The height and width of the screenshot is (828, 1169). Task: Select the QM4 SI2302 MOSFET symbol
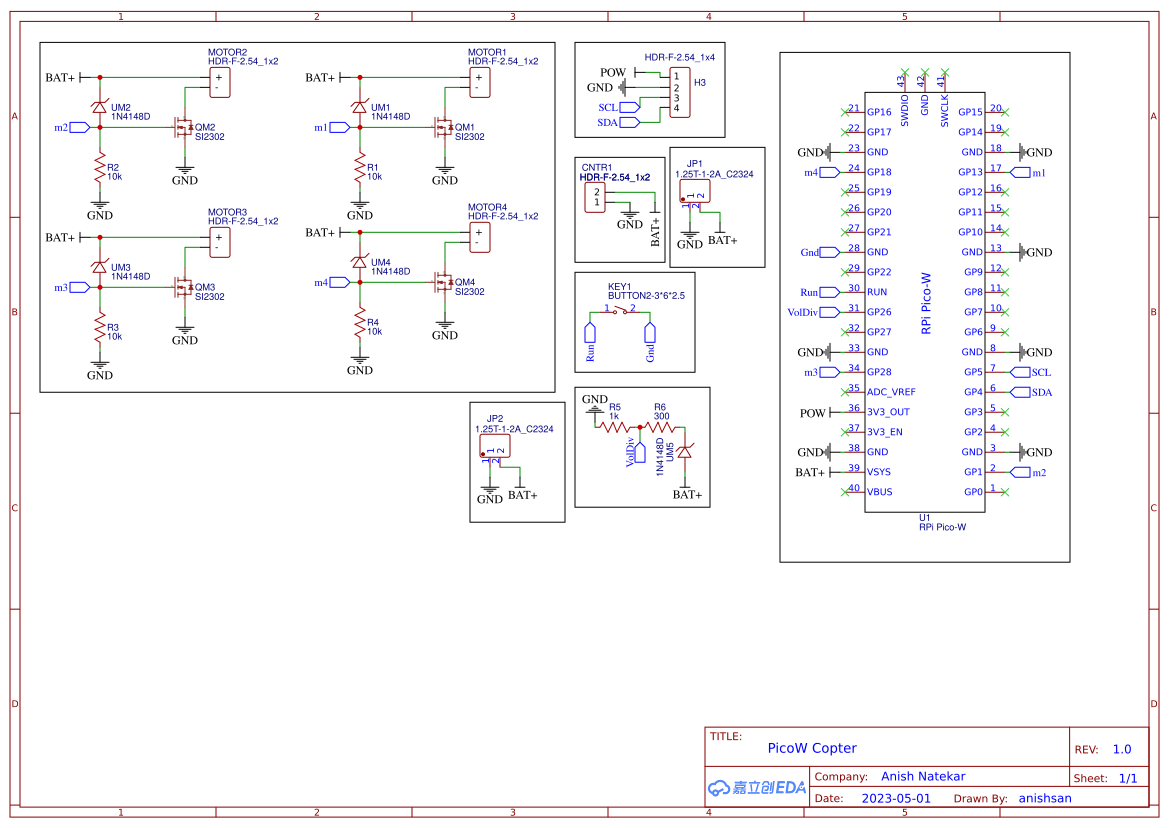tap(444, 282)
